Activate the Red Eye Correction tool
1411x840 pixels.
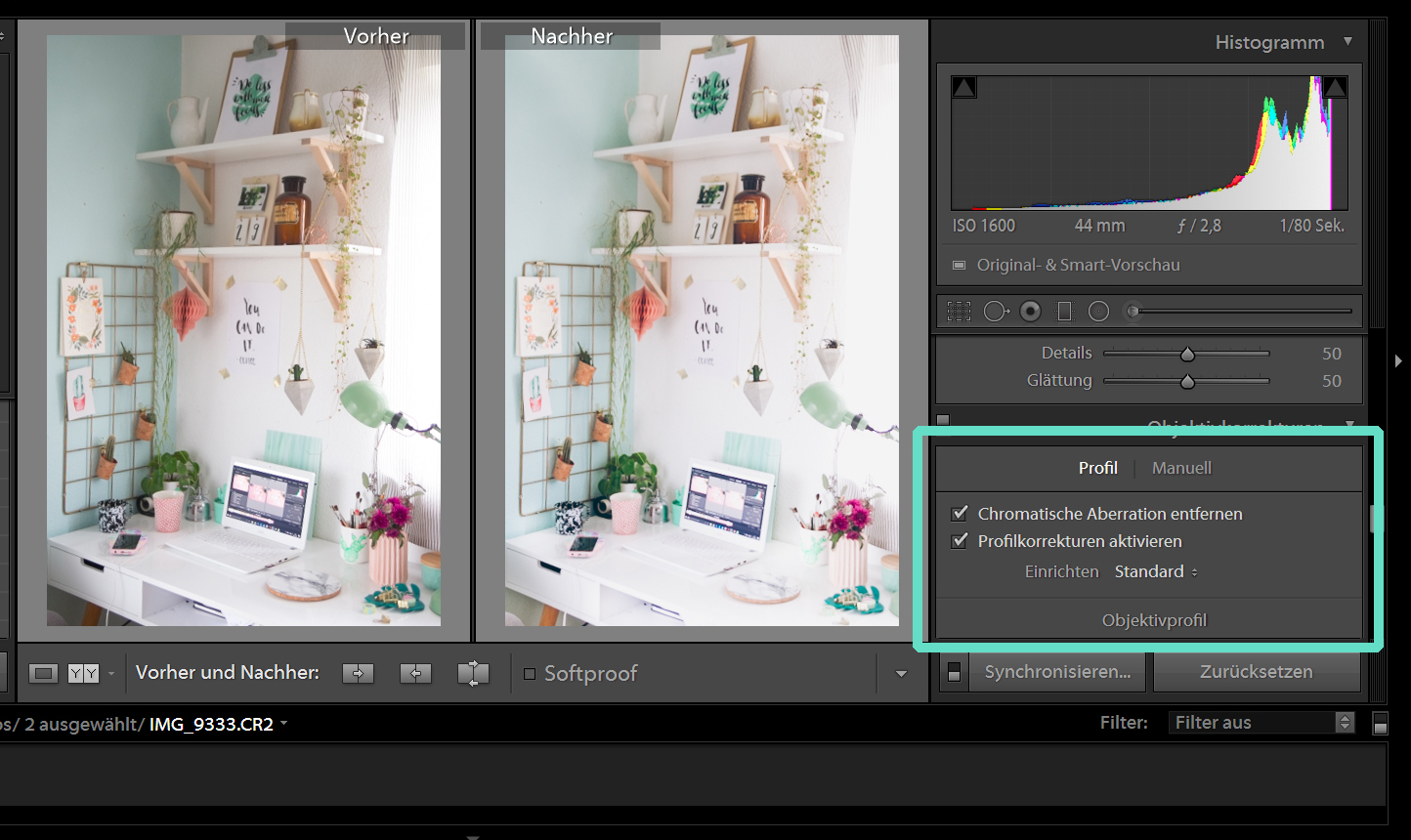pos(1030,312)
